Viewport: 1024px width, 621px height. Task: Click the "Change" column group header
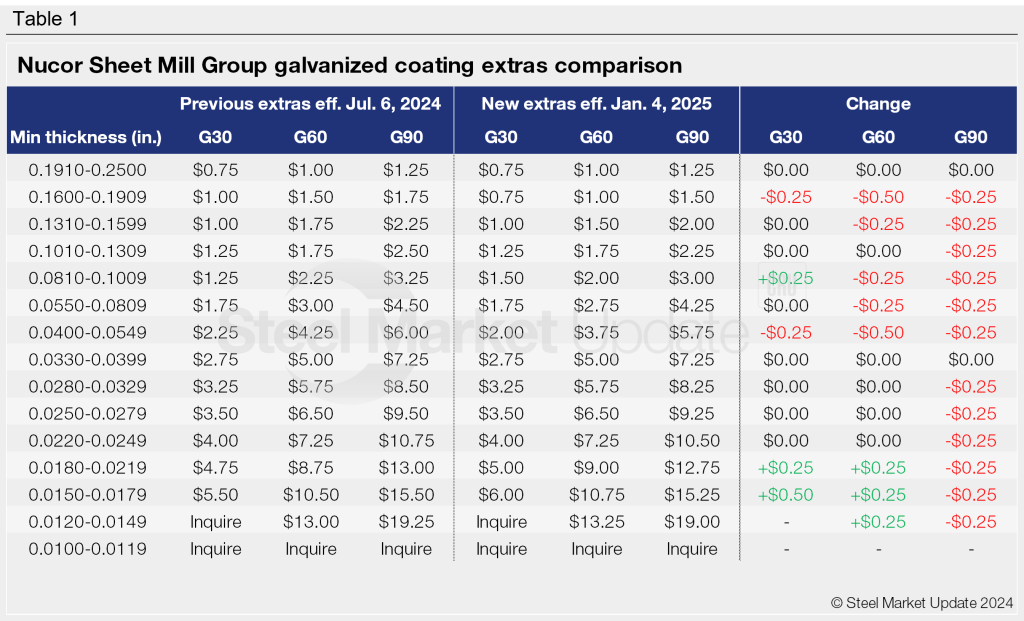pos(878,104)
